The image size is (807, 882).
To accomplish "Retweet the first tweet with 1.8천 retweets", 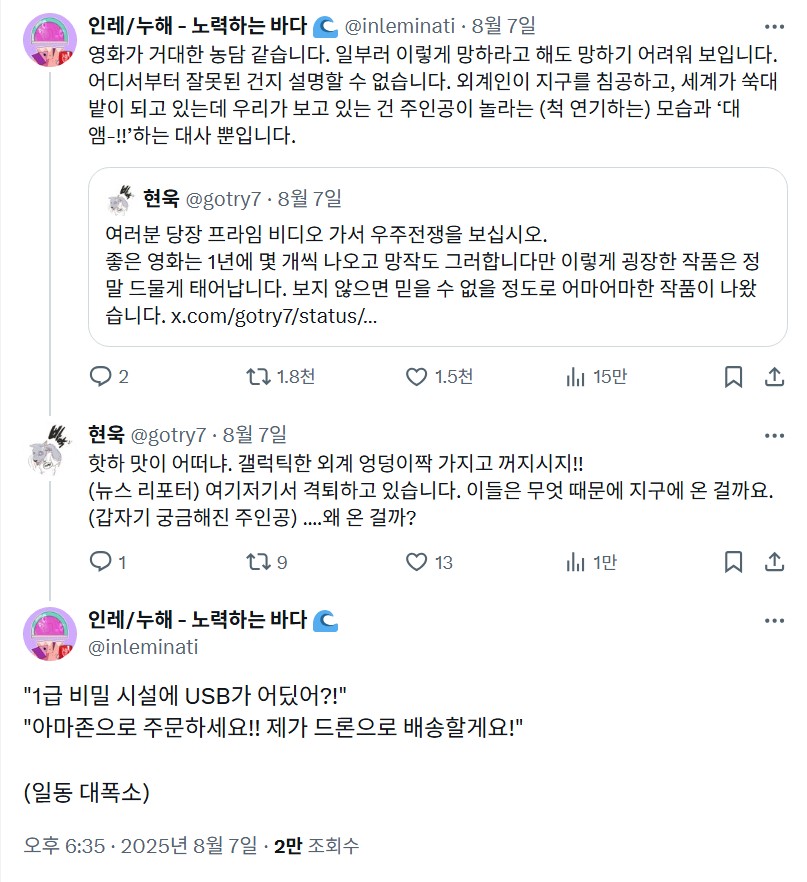I will coord(258,377).
